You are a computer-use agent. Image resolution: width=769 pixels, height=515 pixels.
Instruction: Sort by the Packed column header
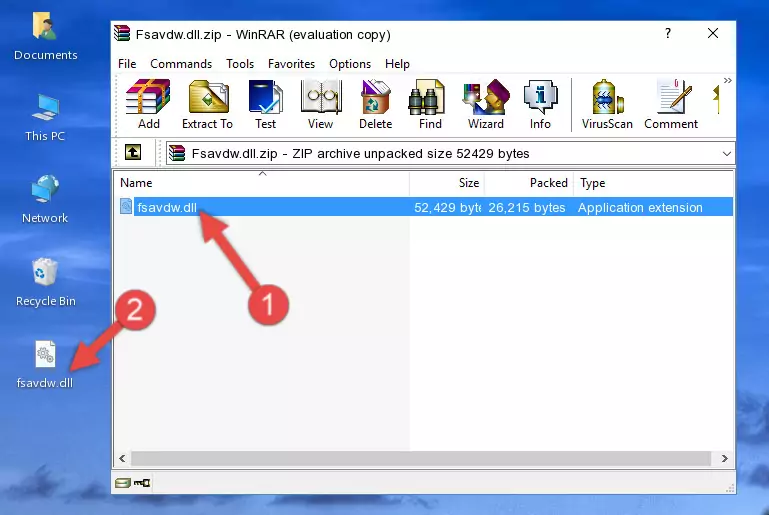tap(529, 183)
